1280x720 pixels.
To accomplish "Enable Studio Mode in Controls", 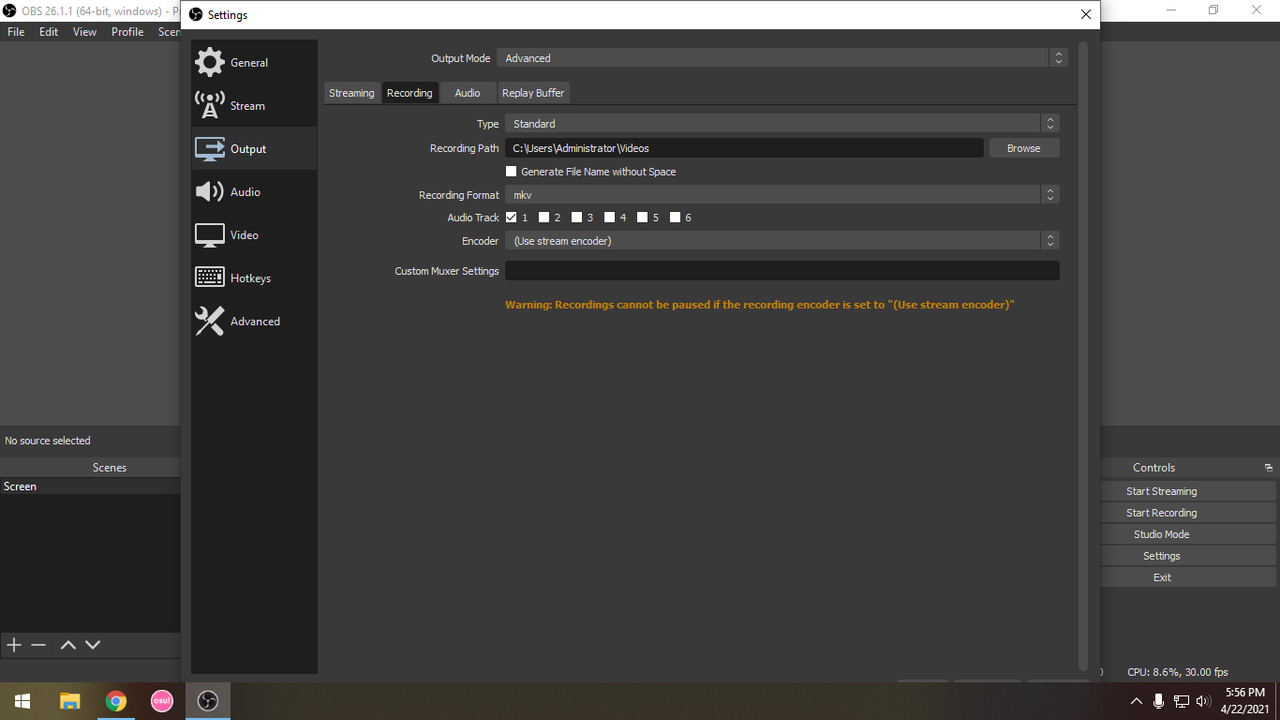I will (x=1161, y=534).
